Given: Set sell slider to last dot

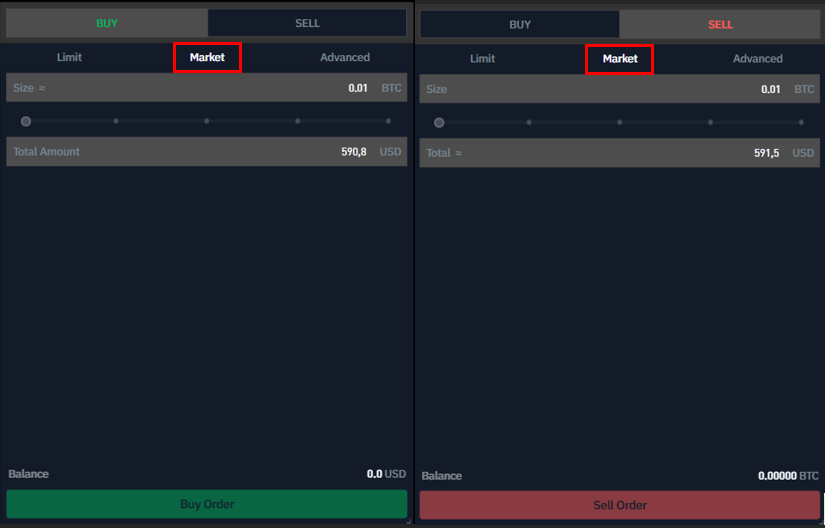Looking at the screenshot, I should [801, 123].
